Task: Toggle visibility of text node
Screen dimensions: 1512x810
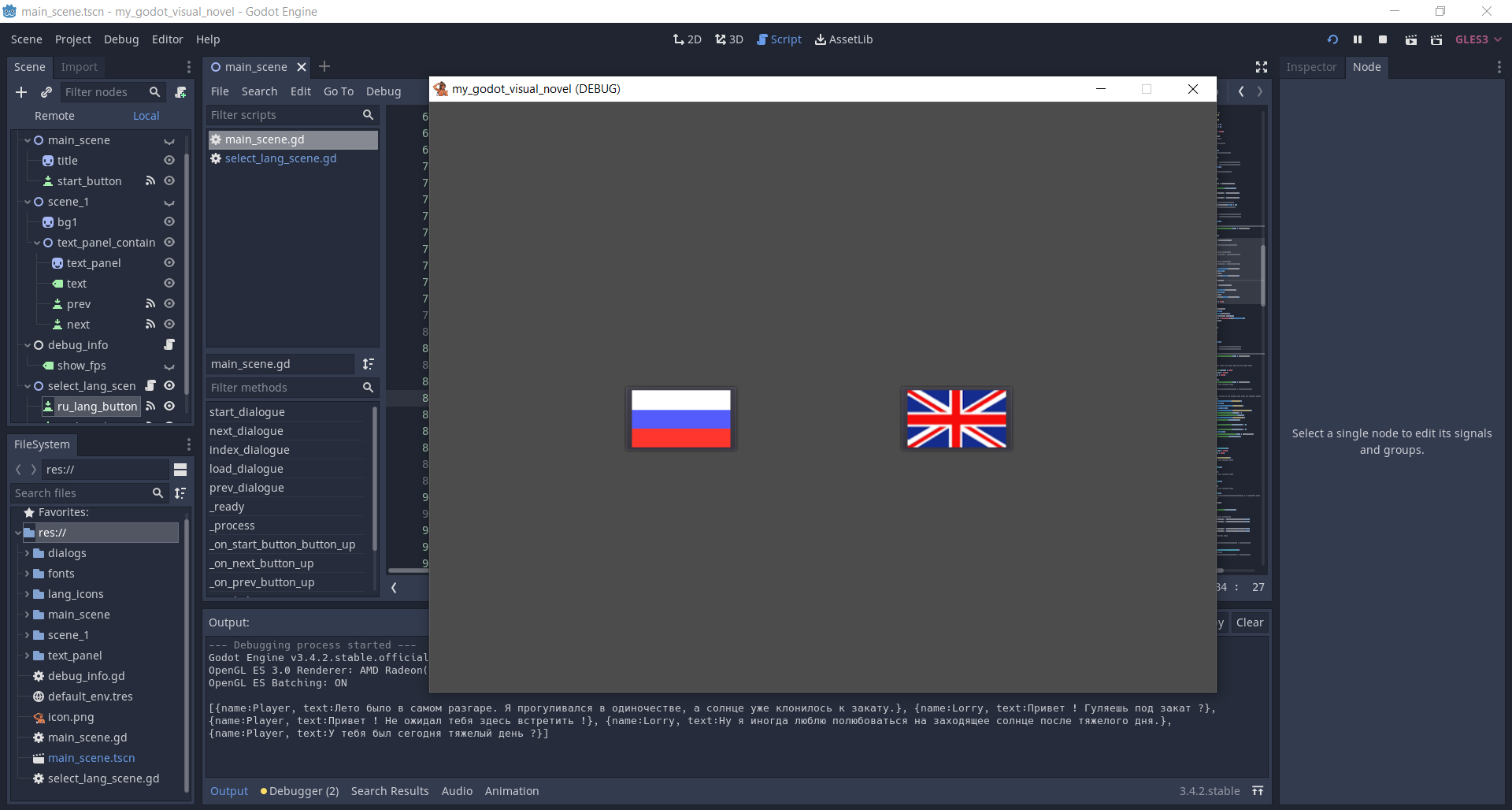Action: point(169,284)
